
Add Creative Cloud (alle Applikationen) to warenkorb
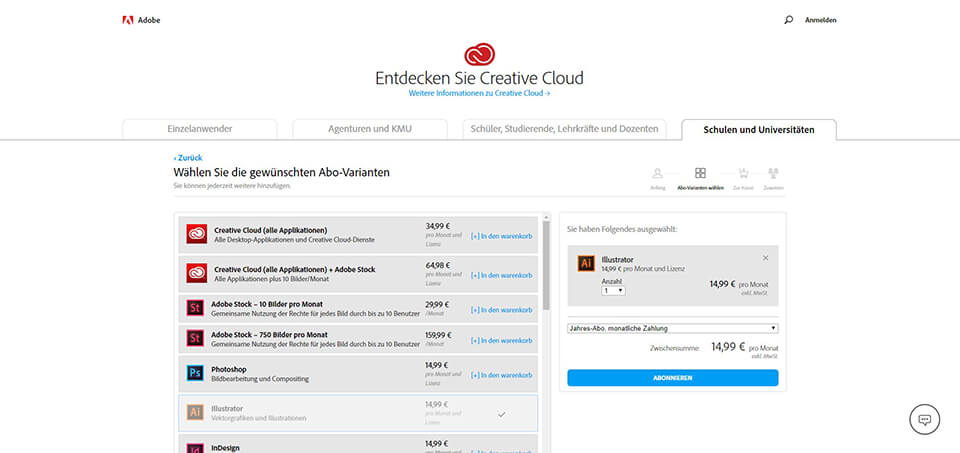pyautogui.click(x=501, y=236)
